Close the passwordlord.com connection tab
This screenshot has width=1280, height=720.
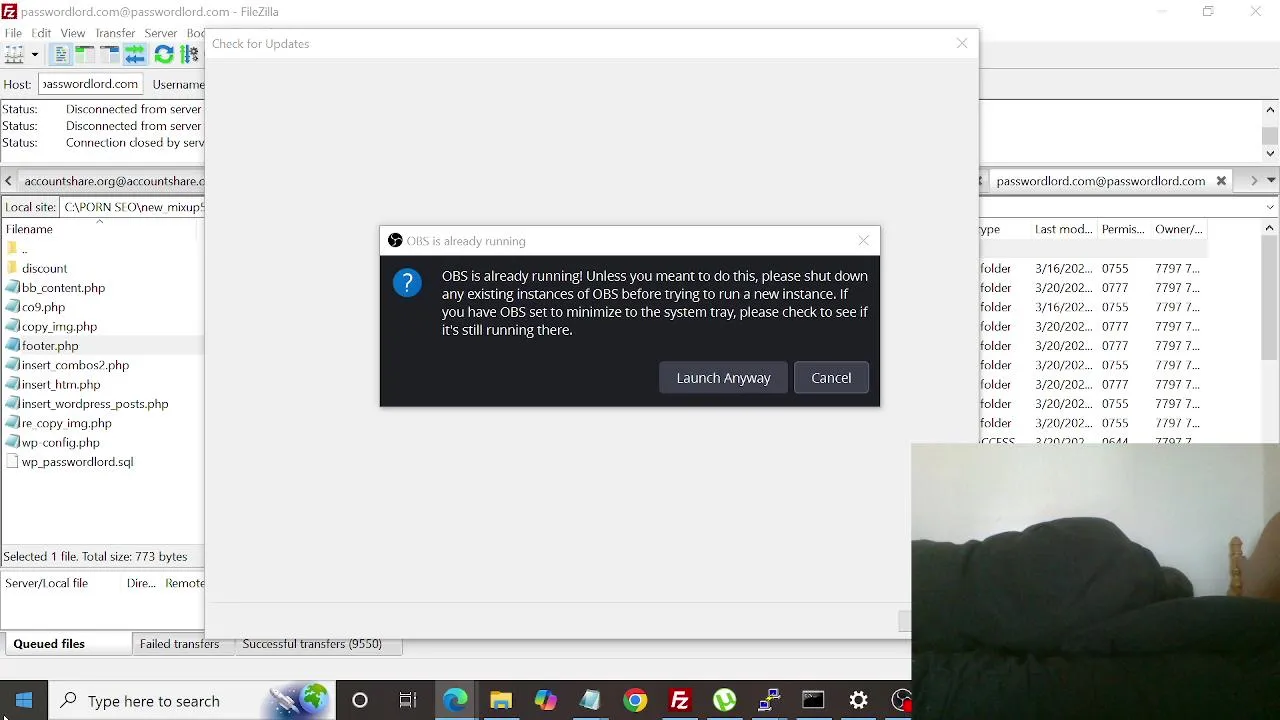1221,181
